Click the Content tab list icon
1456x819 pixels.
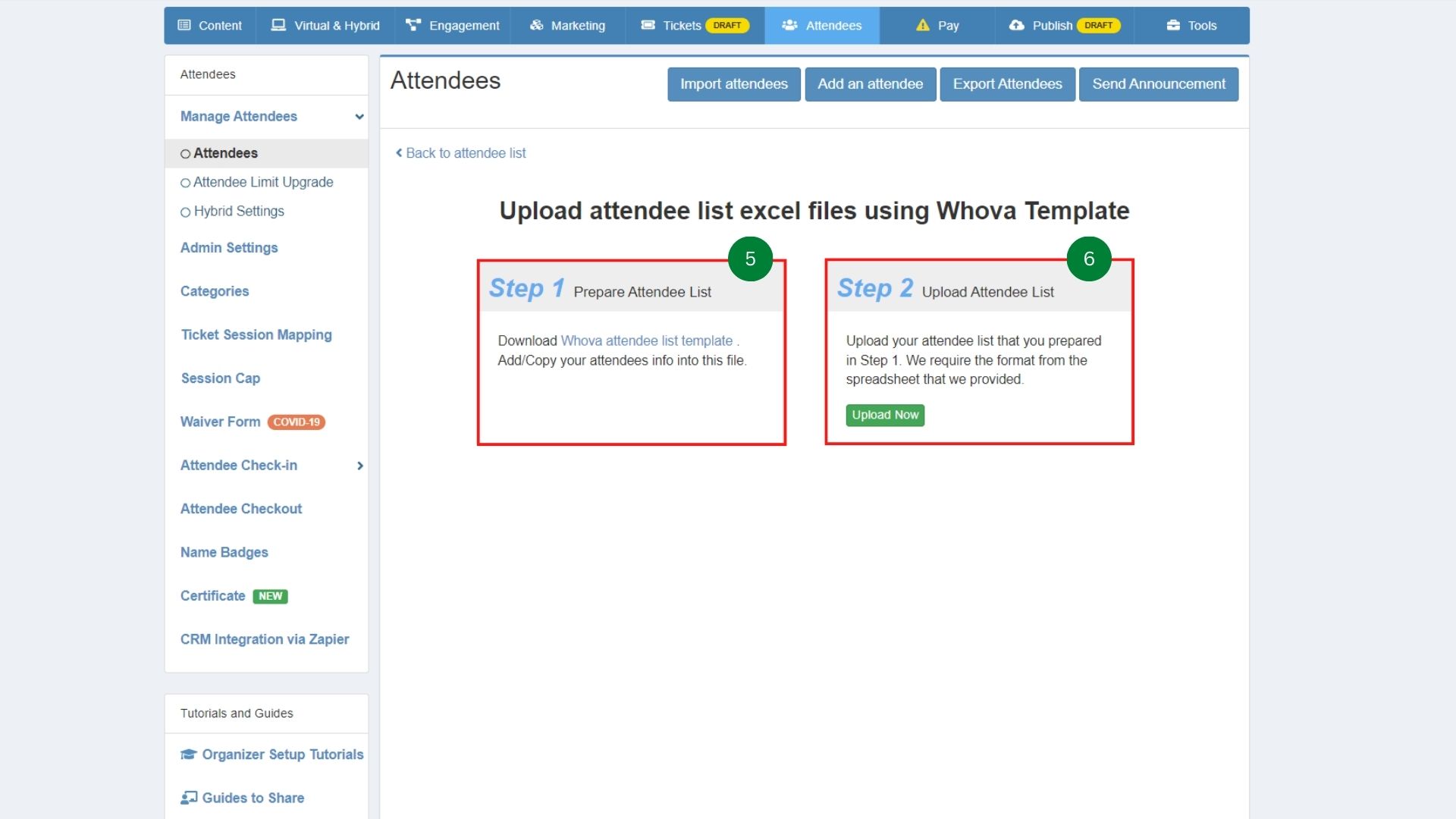[184, 25]
